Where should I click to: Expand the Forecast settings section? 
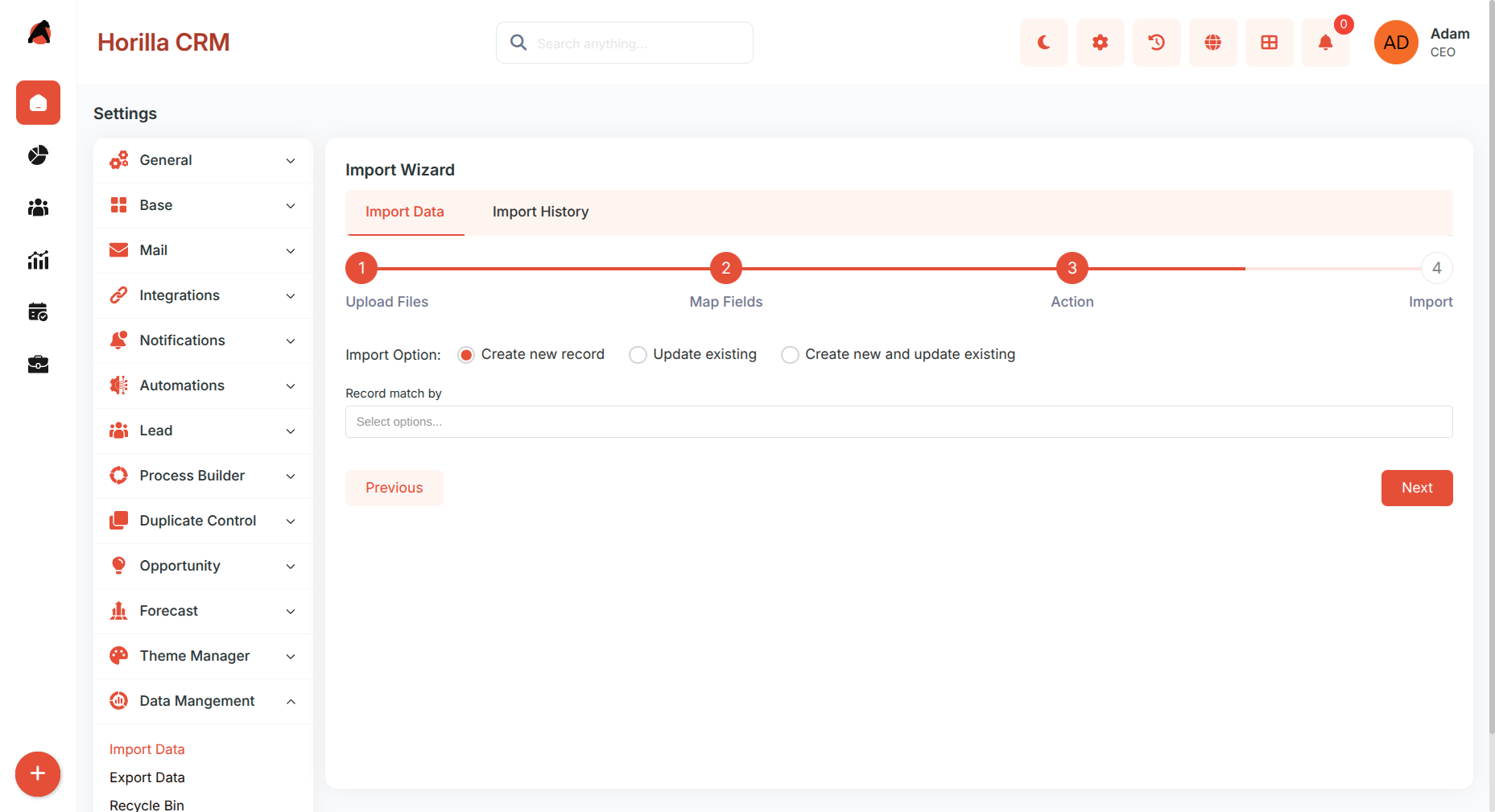[x=203, y=611]
